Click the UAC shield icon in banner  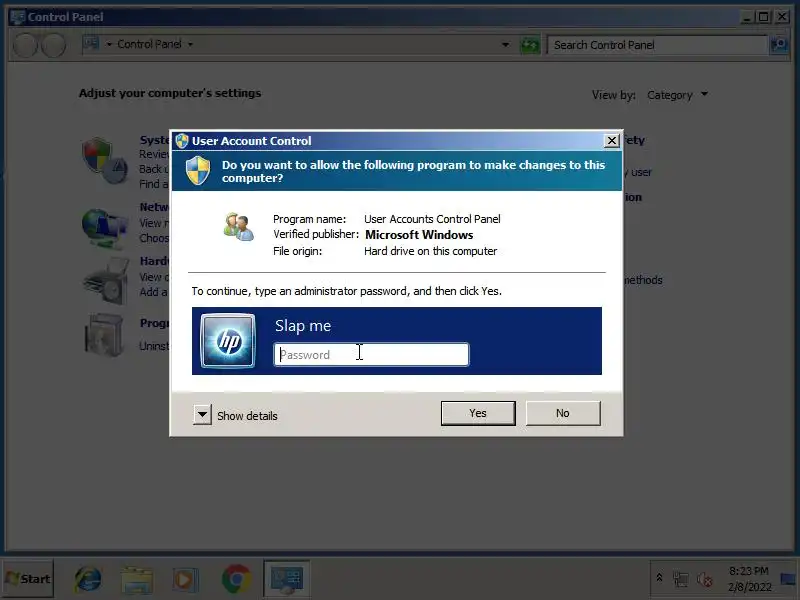point(198,171)
